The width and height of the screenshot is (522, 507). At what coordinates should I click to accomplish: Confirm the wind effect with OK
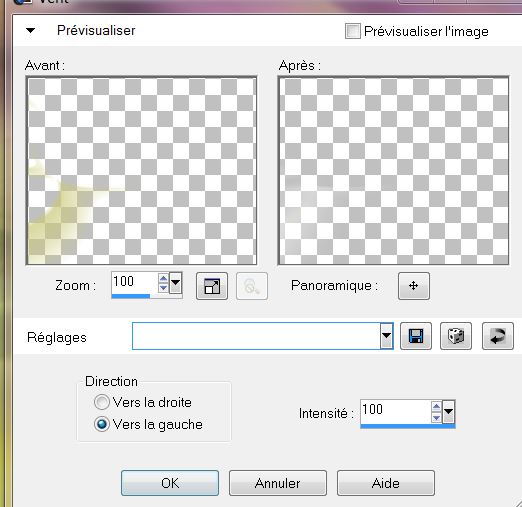click(x=170, y=483)
